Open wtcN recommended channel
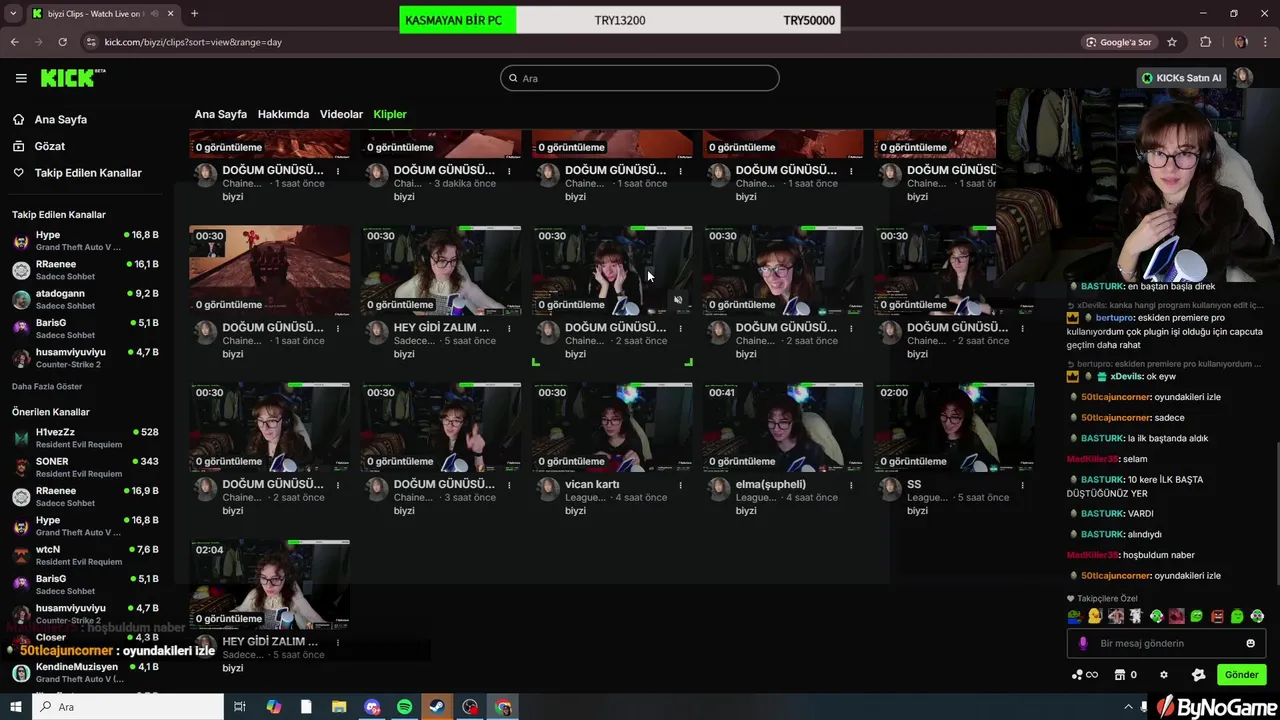1280x720 pixels. [x=85, y=555]
